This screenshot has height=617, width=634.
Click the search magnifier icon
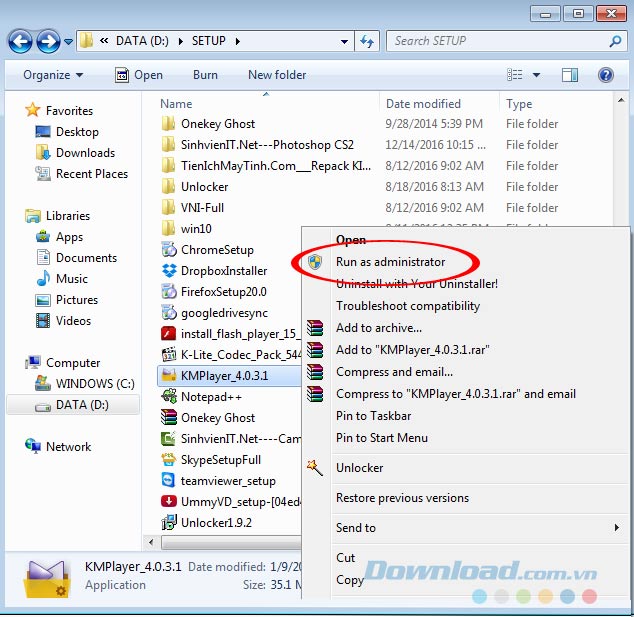coord(615,41)
